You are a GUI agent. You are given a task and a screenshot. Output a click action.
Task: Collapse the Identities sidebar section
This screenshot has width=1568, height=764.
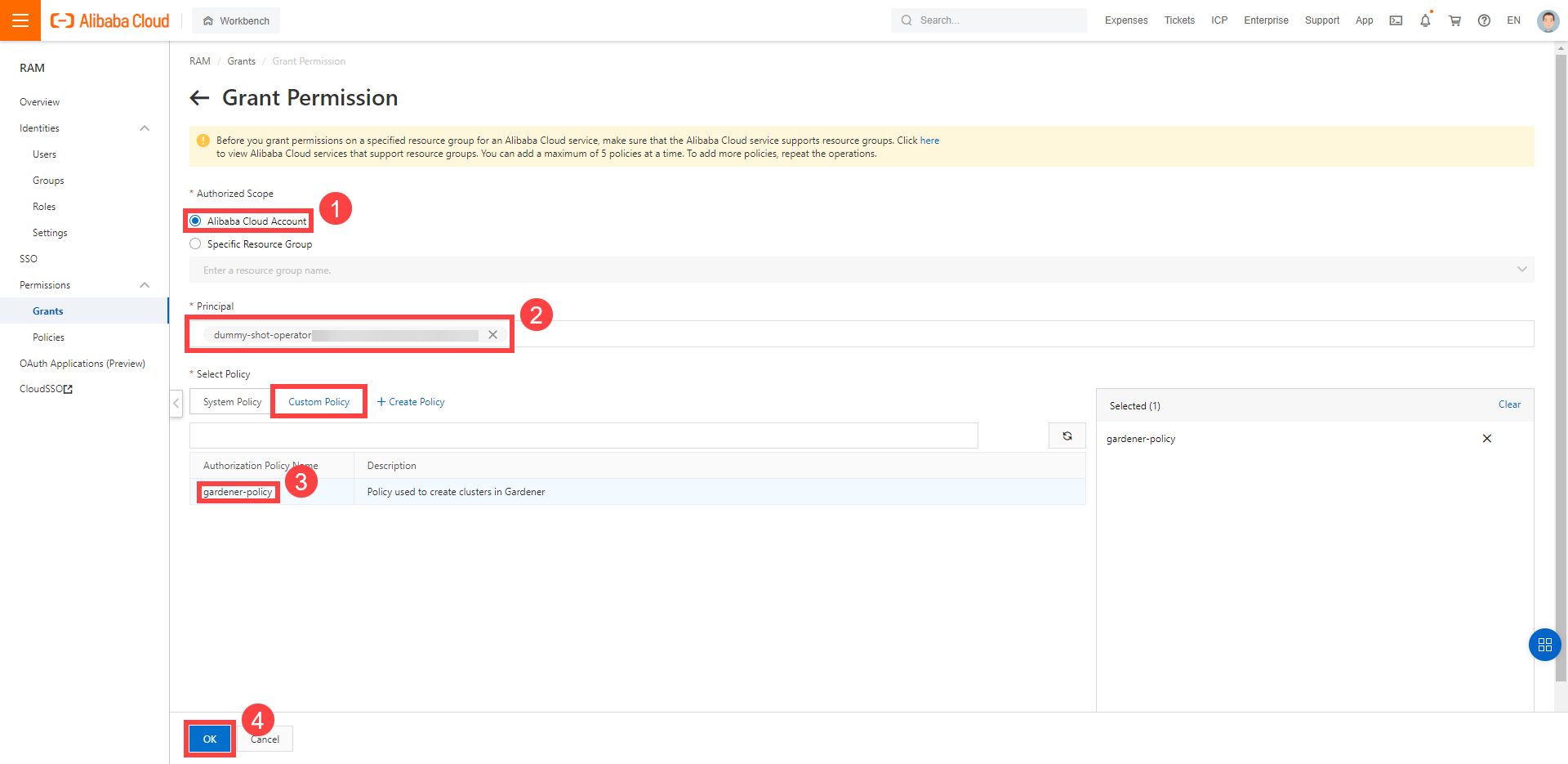pyautogui.click(x=145, y=128)
